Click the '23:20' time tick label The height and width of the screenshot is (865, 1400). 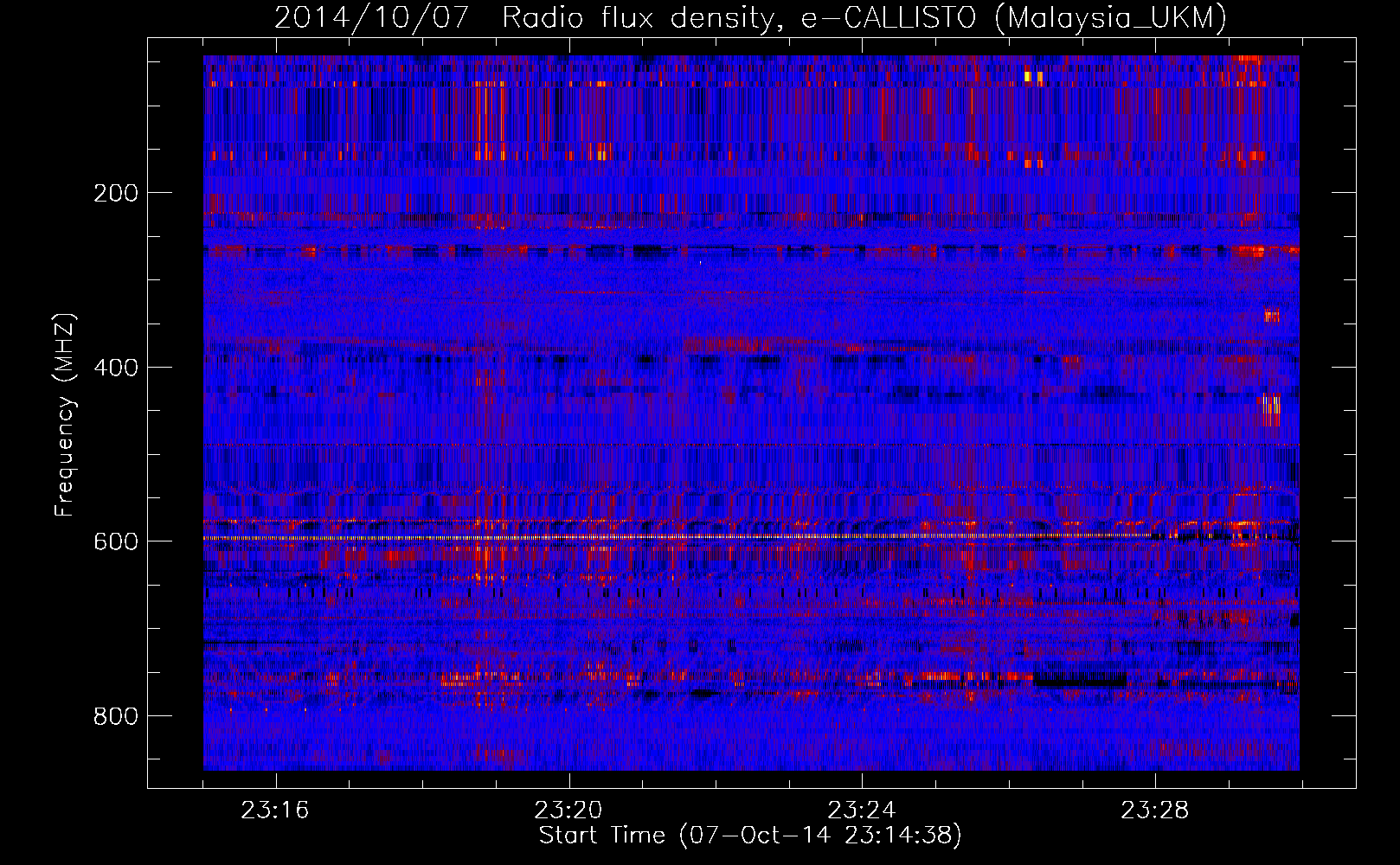pyautogui.click(x=568, y=811)
